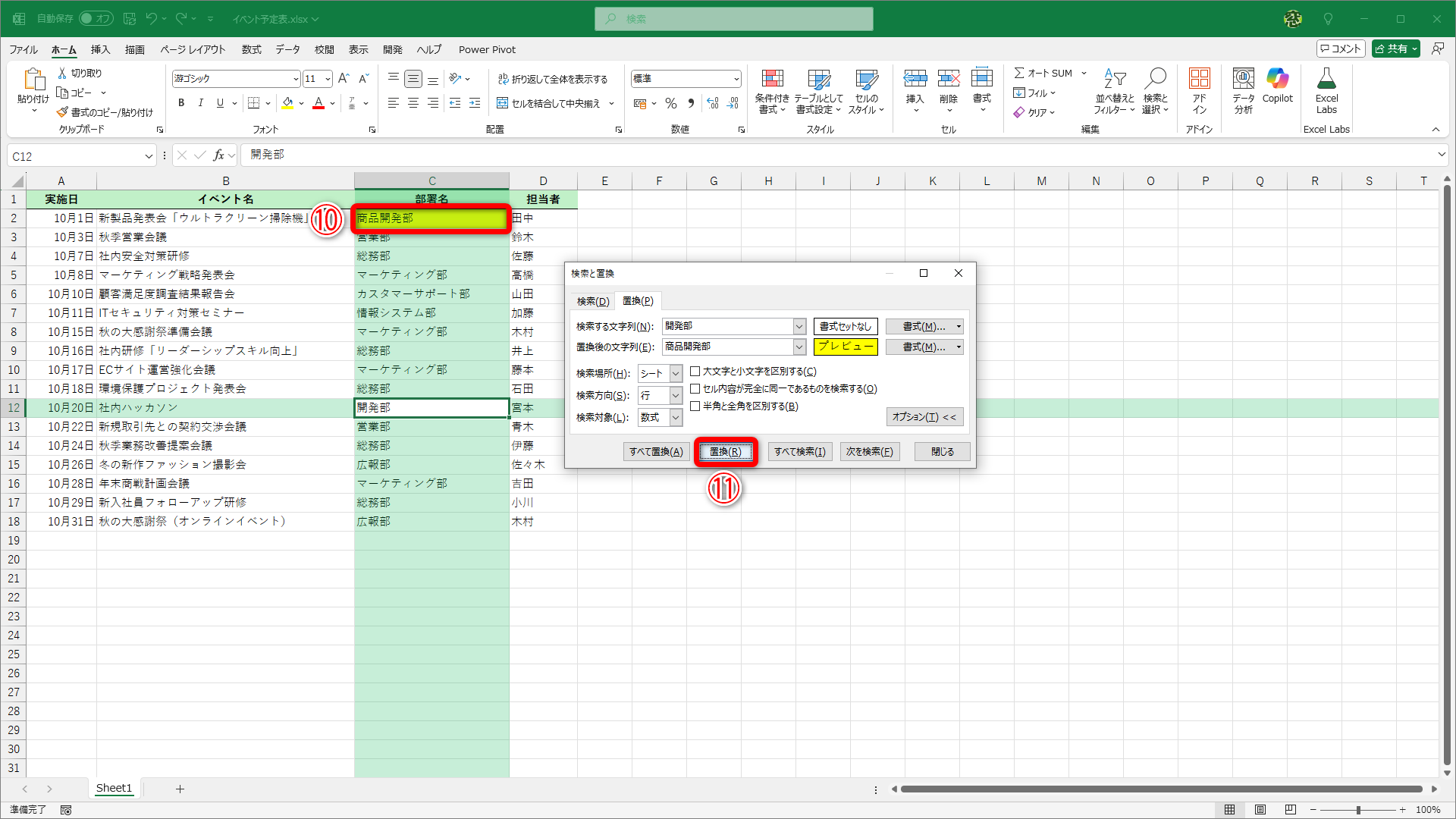Open the font name dropdown
Viewport: 1456px width, 819px height.
(x=296, y=79)
